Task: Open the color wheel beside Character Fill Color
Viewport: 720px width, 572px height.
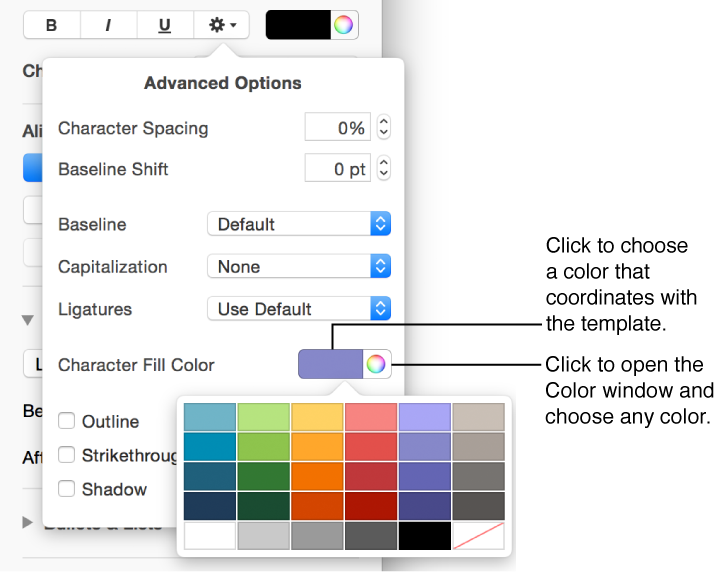Action: click(377, 364)
